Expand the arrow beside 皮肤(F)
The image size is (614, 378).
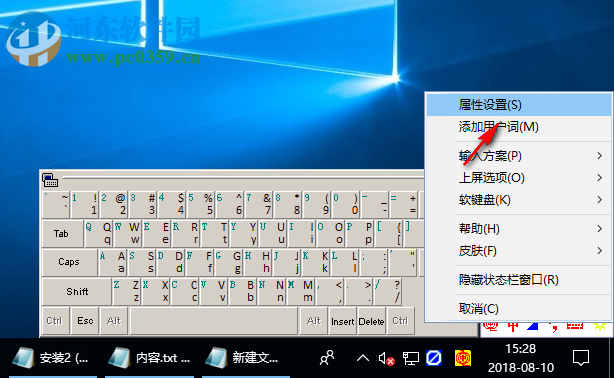click(600, 251)
